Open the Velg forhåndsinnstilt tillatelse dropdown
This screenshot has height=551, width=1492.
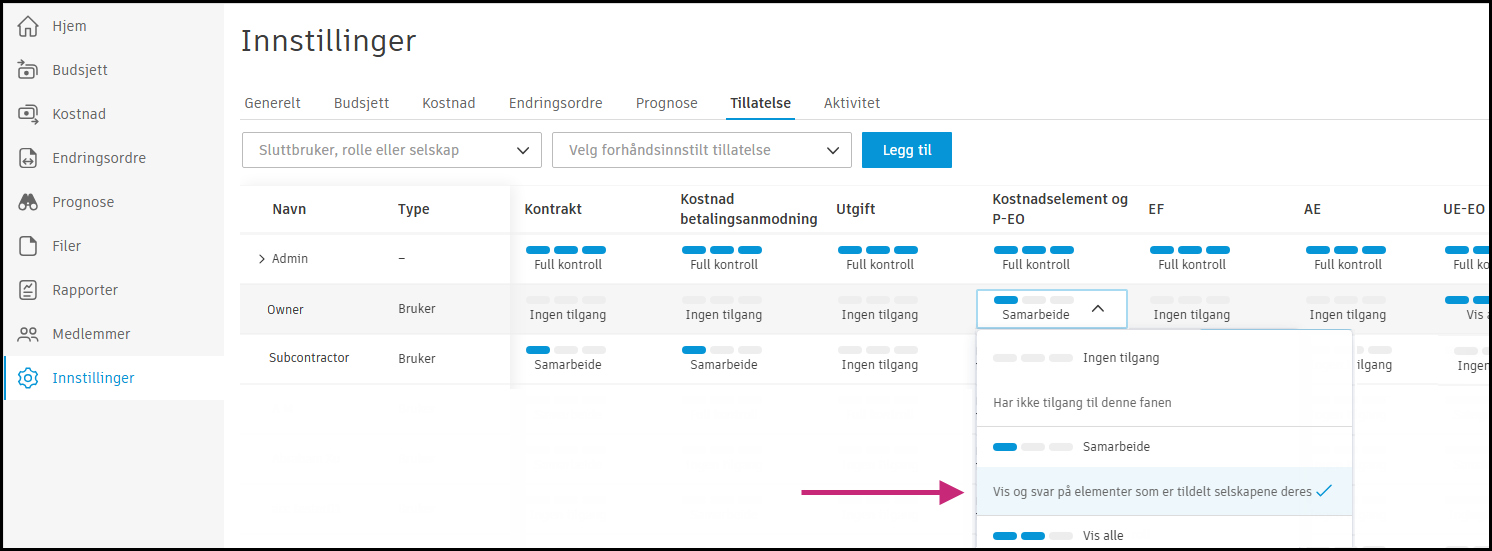tap(701, 150)
